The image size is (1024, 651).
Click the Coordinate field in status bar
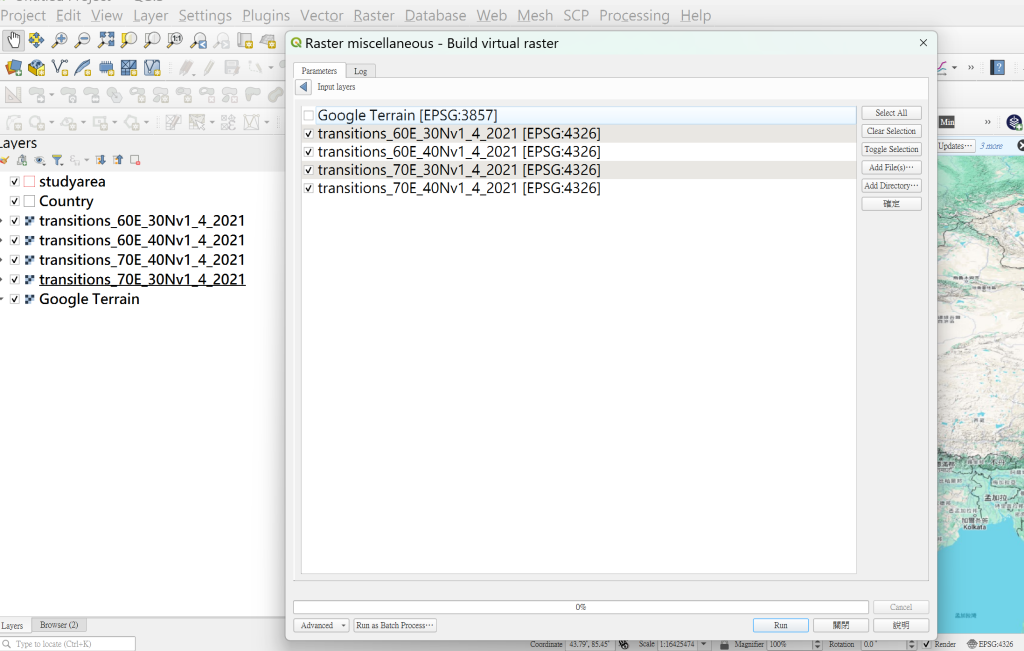pyautogui.click(x=589, y=644)
